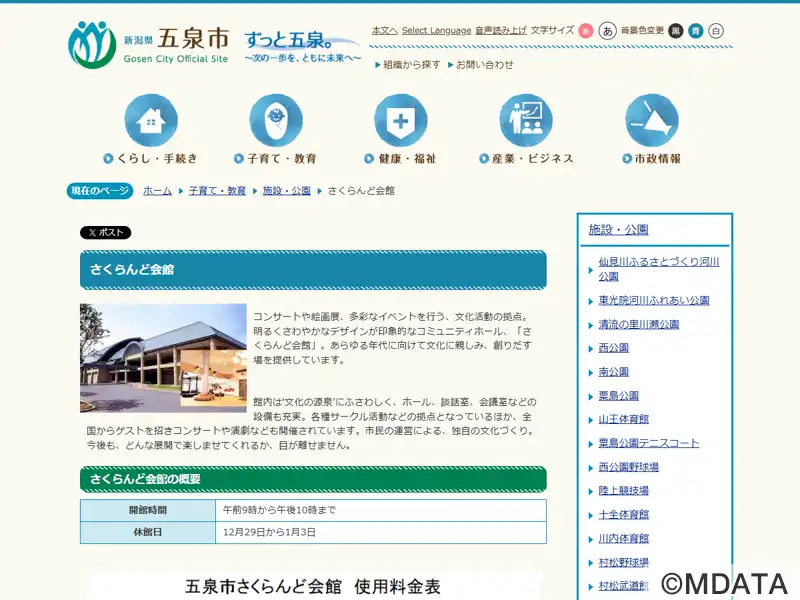
Task: Go to ホーム breadcrumb
Action: click(157, 191)
